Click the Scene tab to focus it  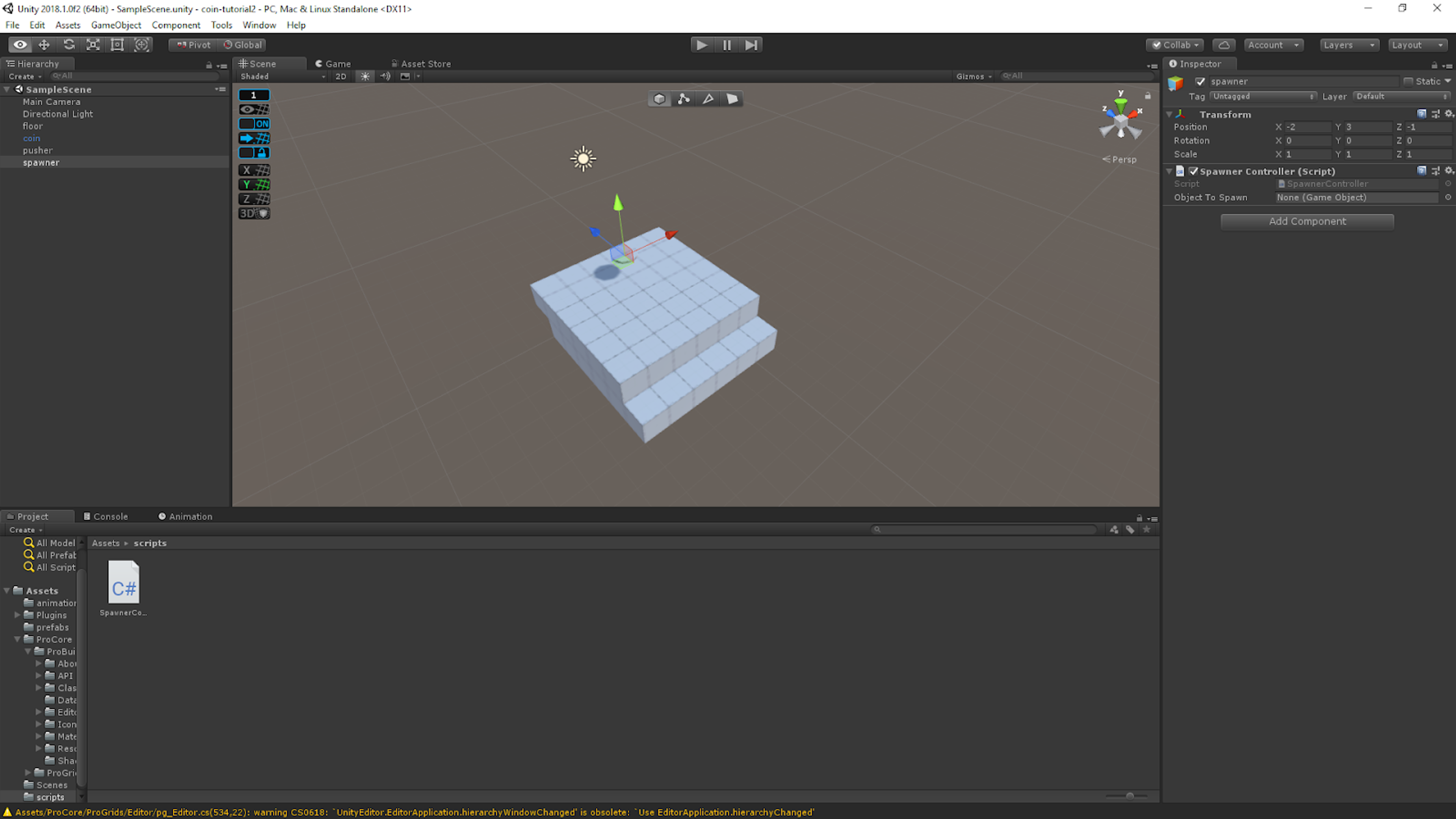[x=263, y=63]
